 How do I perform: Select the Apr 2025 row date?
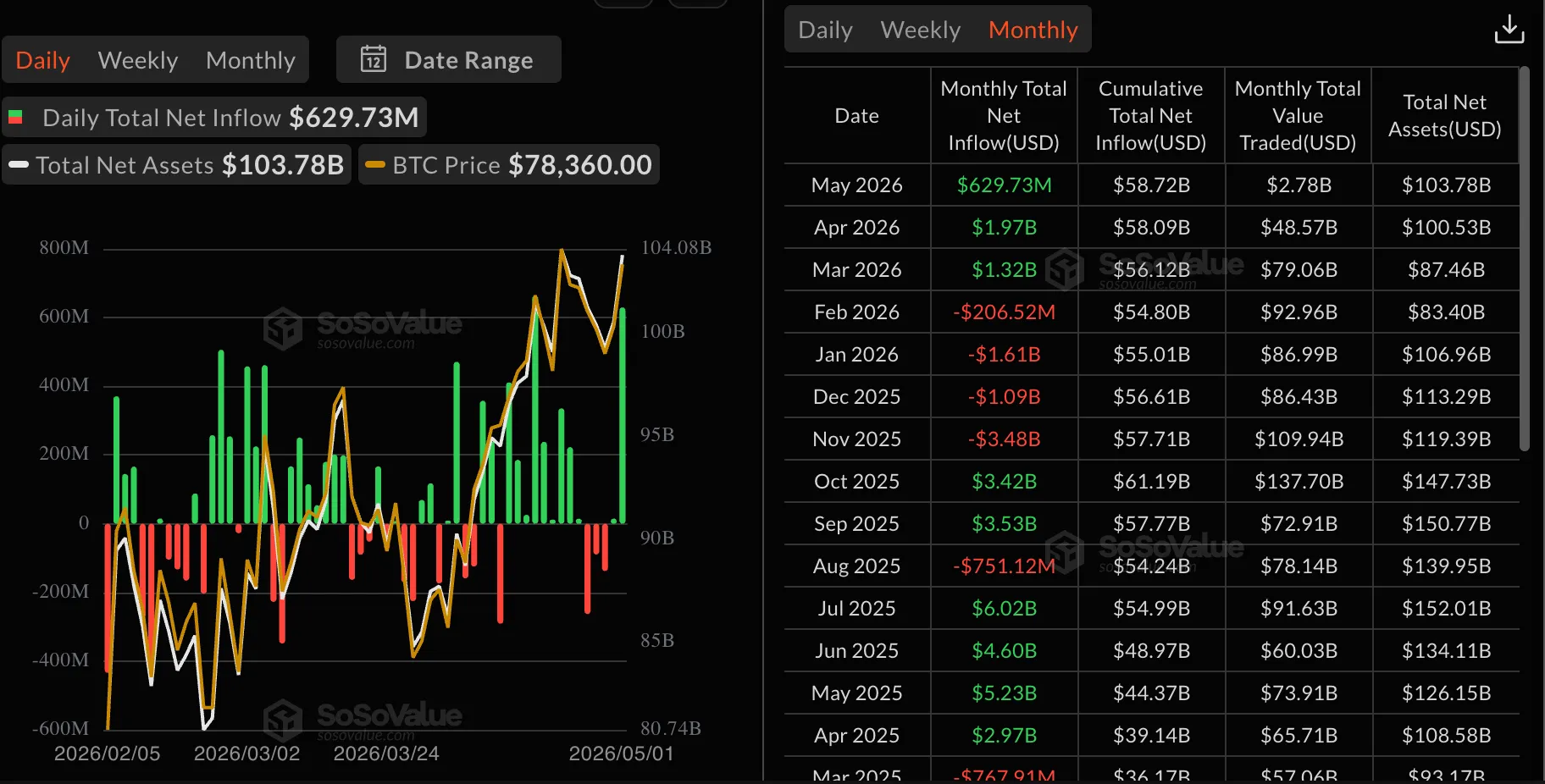click(856, 735)
